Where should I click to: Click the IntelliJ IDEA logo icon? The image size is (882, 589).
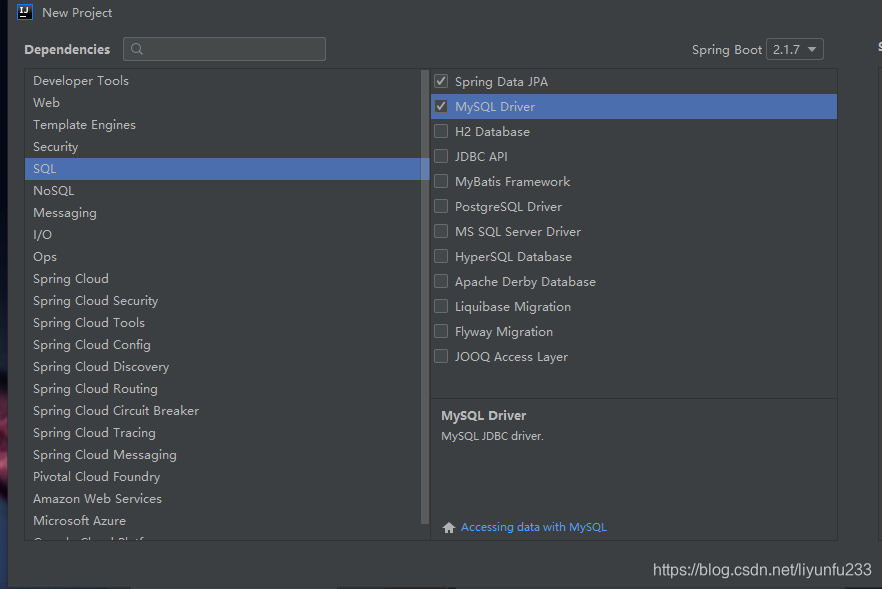tap(25, 12)
